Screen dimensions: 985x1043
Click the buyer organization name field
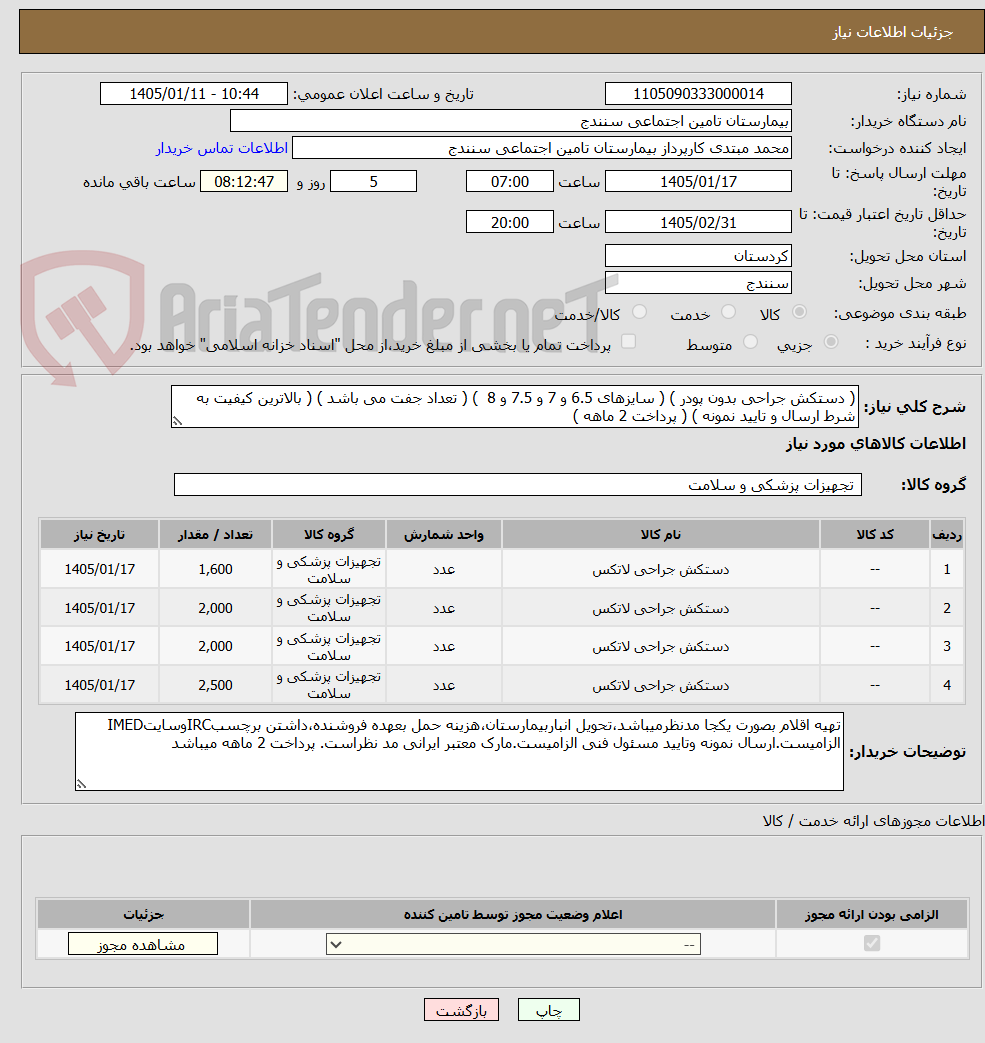coord(511,121)
